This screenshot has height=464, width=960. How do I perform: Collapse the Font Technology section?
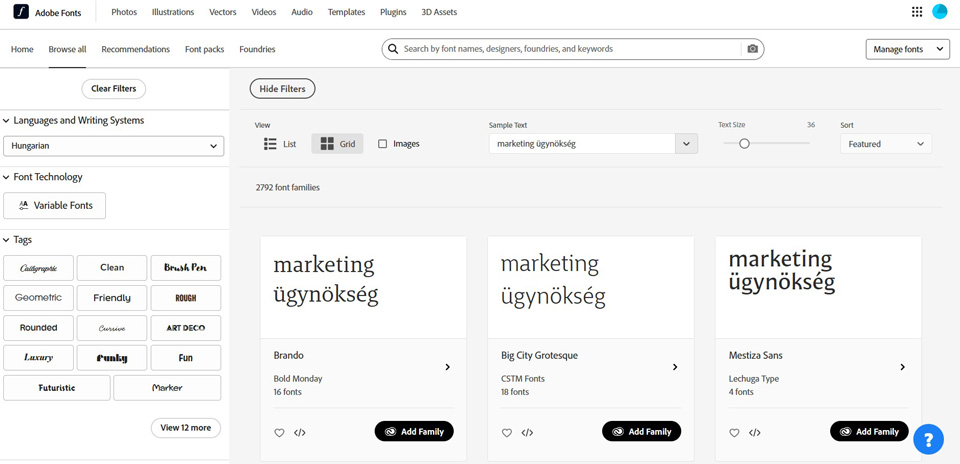click(x=43, y=177)
